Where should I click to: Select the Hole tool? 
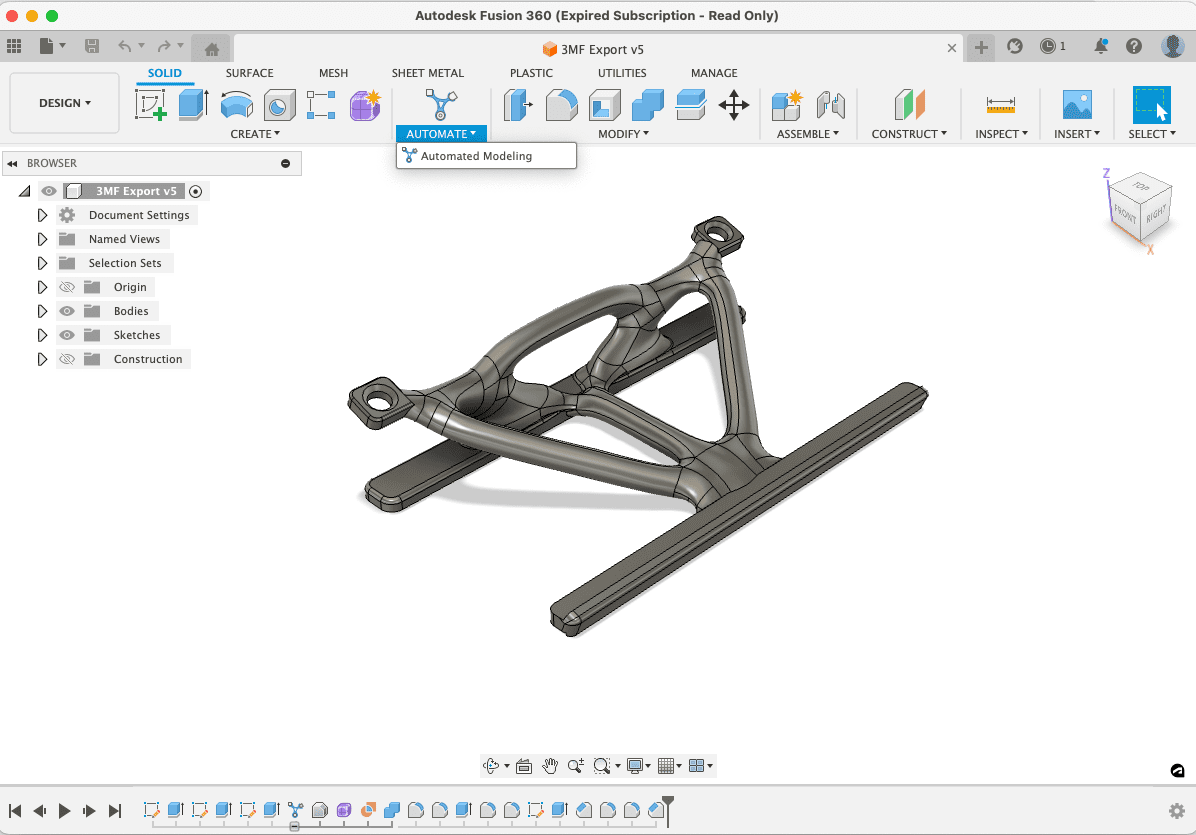(279, 104)
